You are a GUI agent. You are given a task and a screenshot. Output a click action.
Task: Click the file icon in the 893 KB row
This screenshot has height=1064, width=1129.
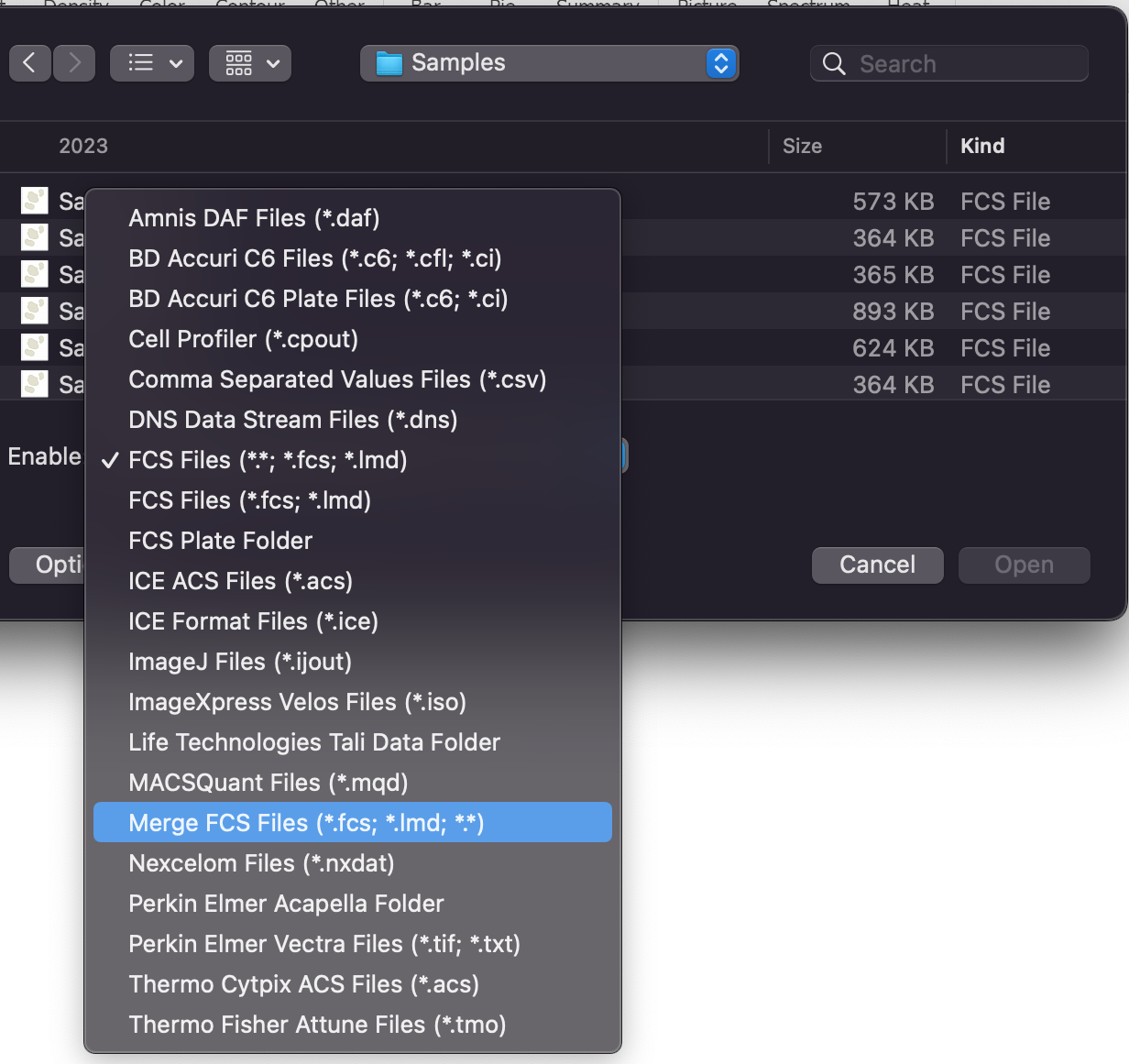[35, 311]
